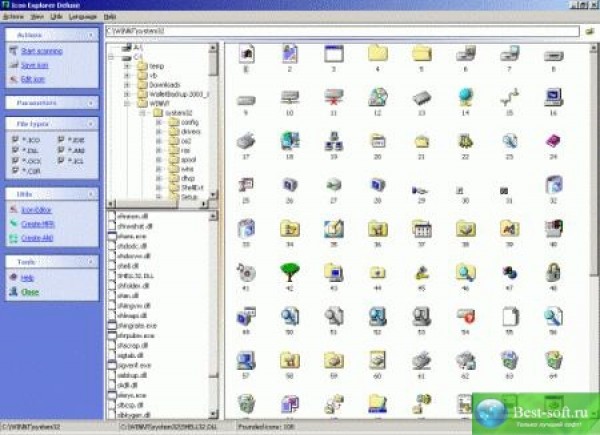Select the drivers folder in the tree
This screenshot has height=435, width=600.
(x=191, y=132)
